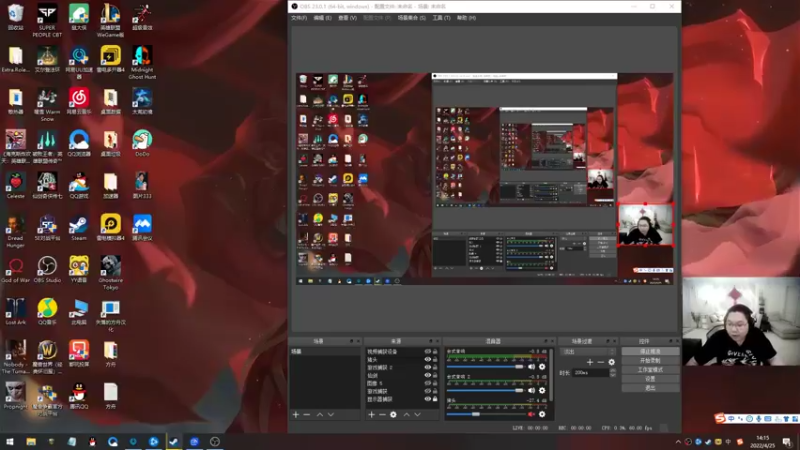
Task: Toggle visibility eye of 图像 5 source
Action: click(428, 383)
